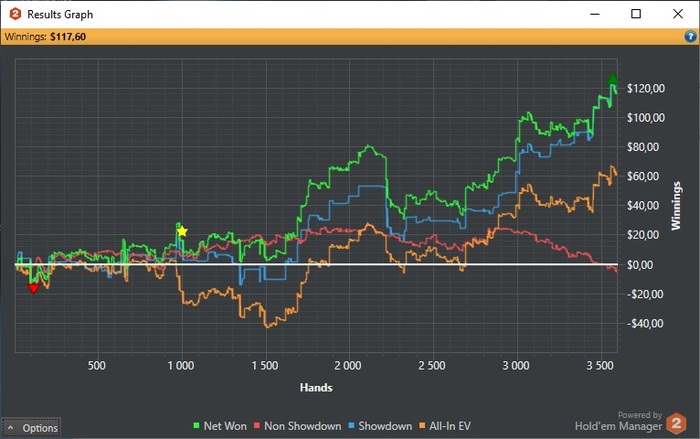Expand the Options panel
The height and width of the screenshot is (439, 700).
[31, 428]
